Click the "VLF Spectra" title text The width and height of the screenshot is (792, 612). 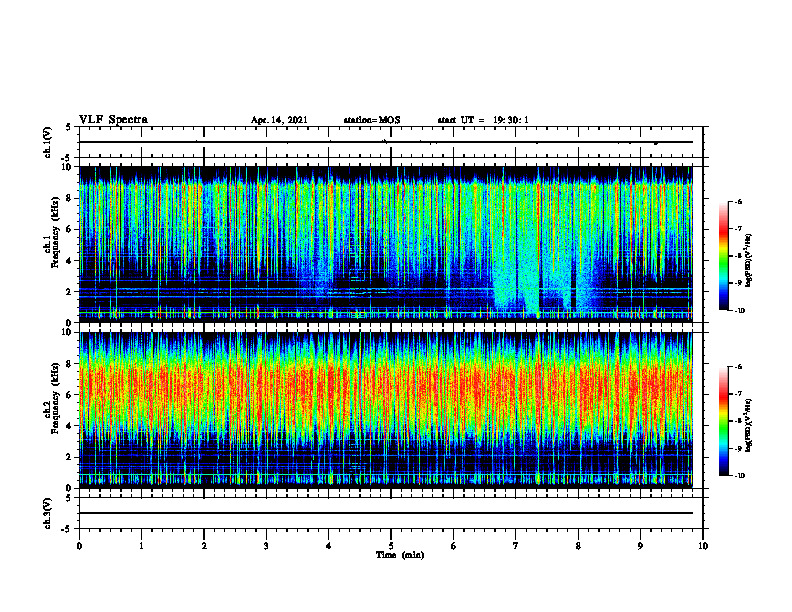coord(113,120)
